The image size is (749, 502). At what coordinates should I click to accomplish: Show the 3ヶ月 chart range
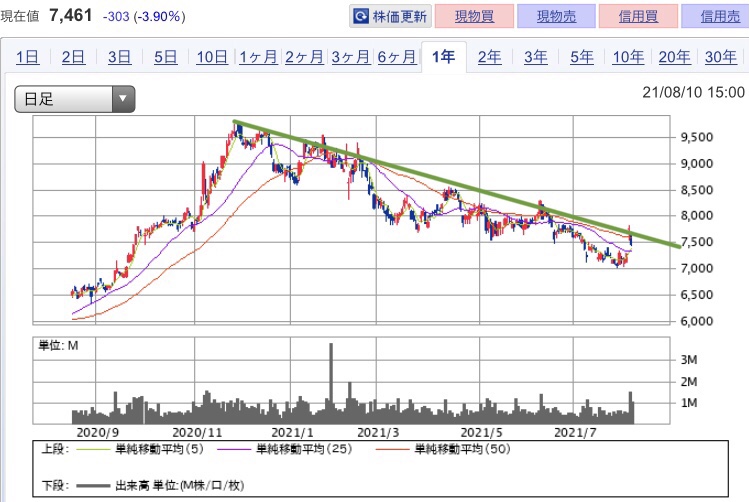click(350, 57)
